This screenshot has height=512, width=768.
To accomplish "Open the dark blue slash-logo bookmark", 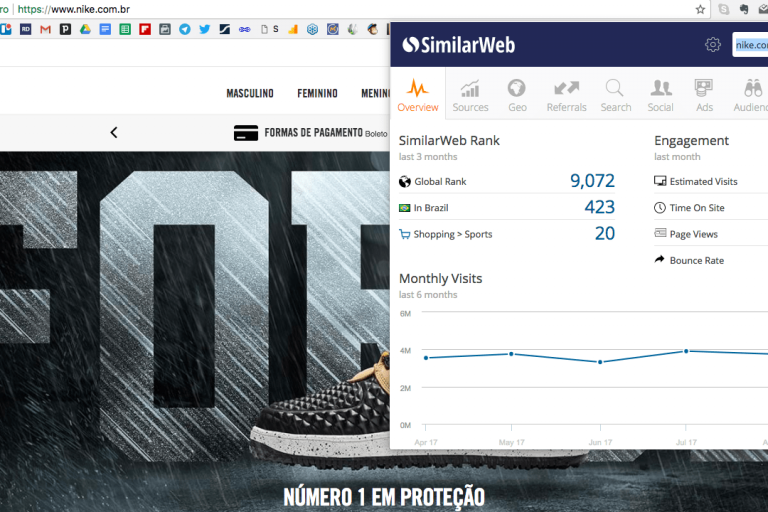I will point(224,29).
